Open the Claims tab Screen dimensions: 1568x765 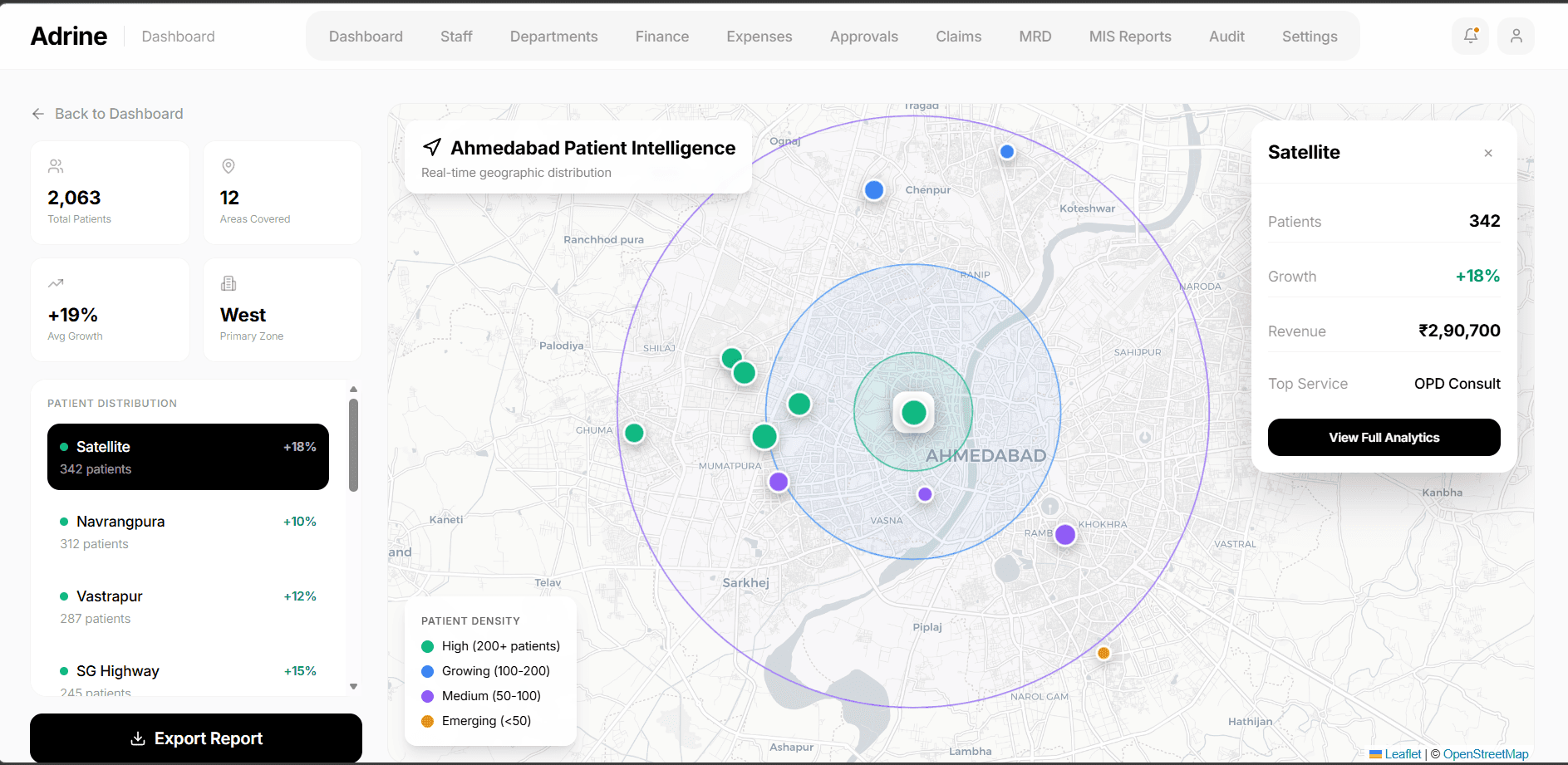point(958,36)
